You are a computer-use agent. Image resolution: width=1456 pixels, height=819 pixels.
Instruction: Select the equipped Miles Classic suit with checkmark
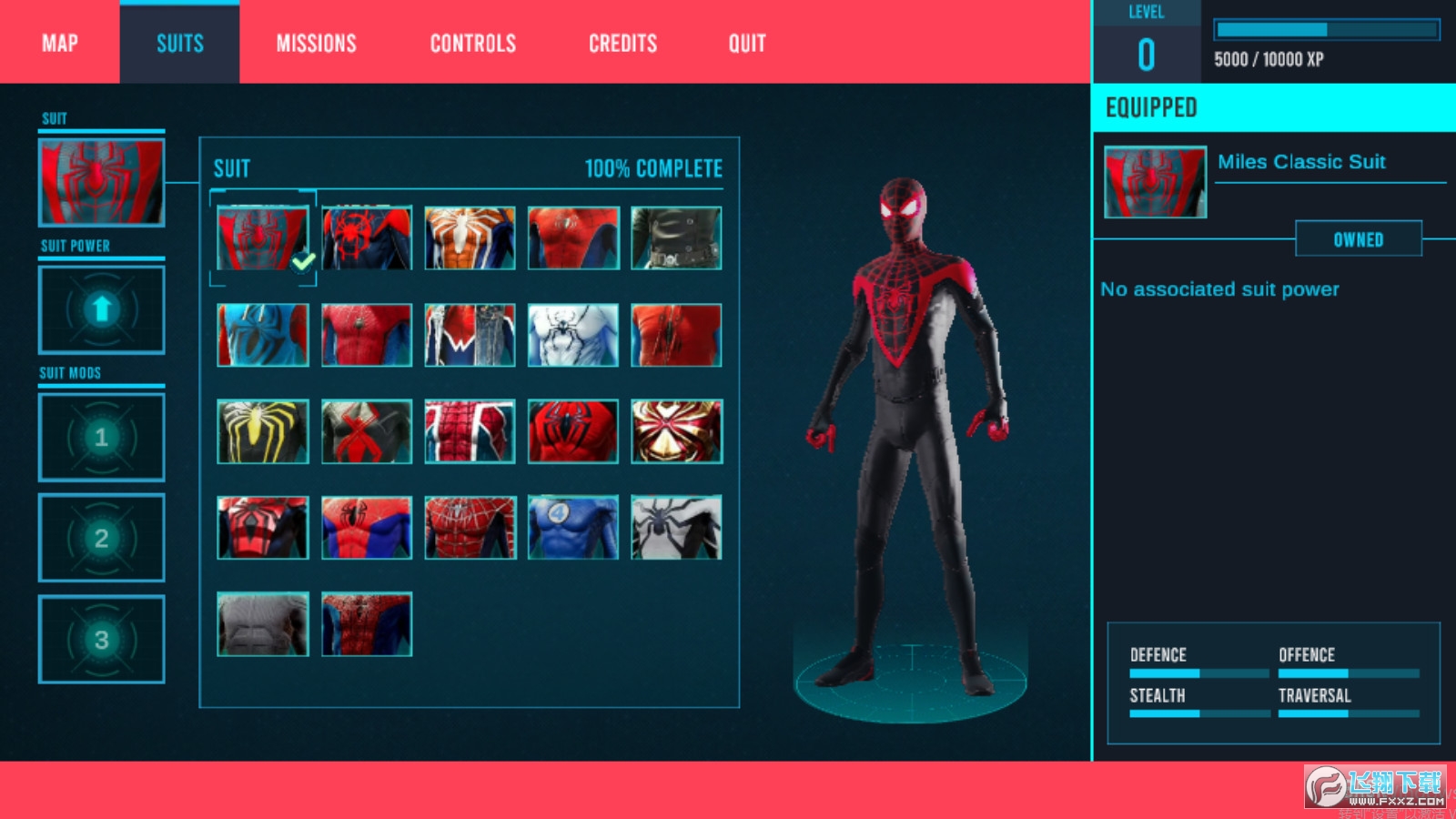click(x=263, y=238)
